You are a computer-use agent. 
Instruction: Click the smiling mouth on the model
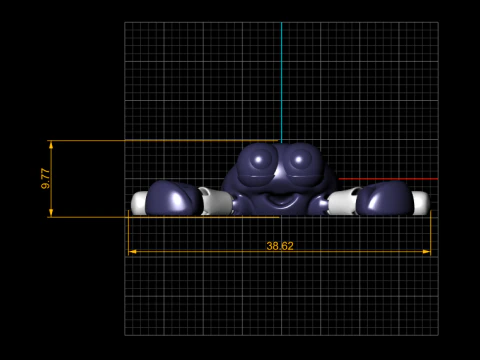coord(280,200)
